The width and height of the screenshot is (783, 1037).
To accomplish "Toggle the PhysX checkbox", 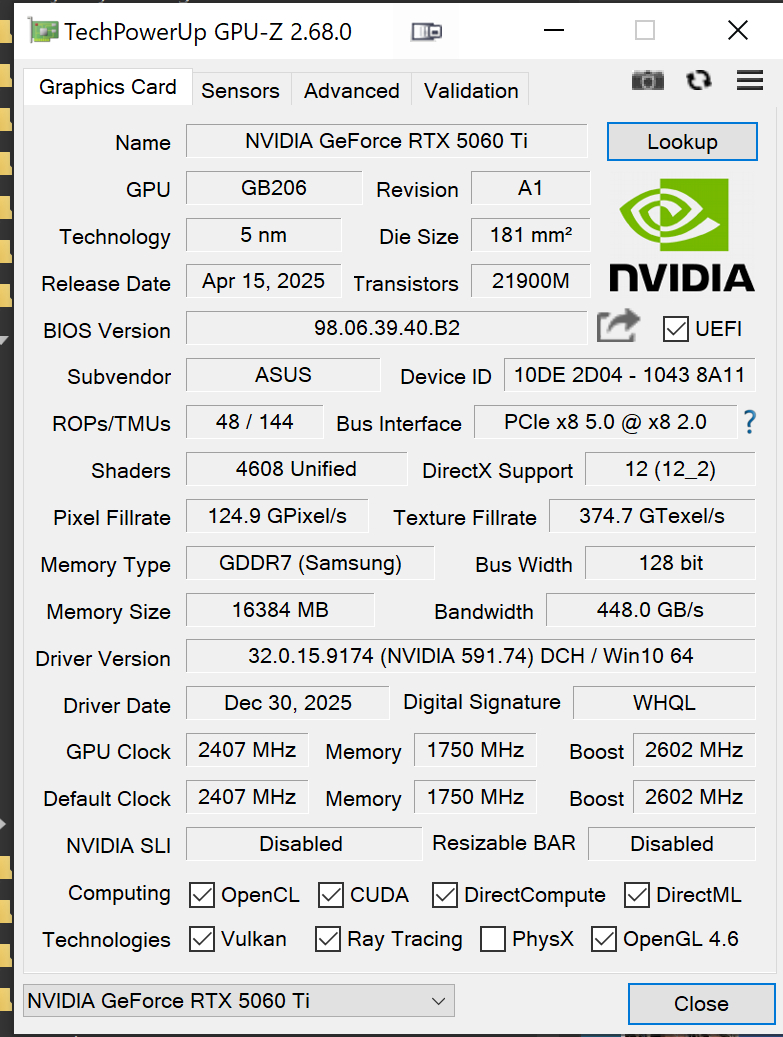I will 493,939.
